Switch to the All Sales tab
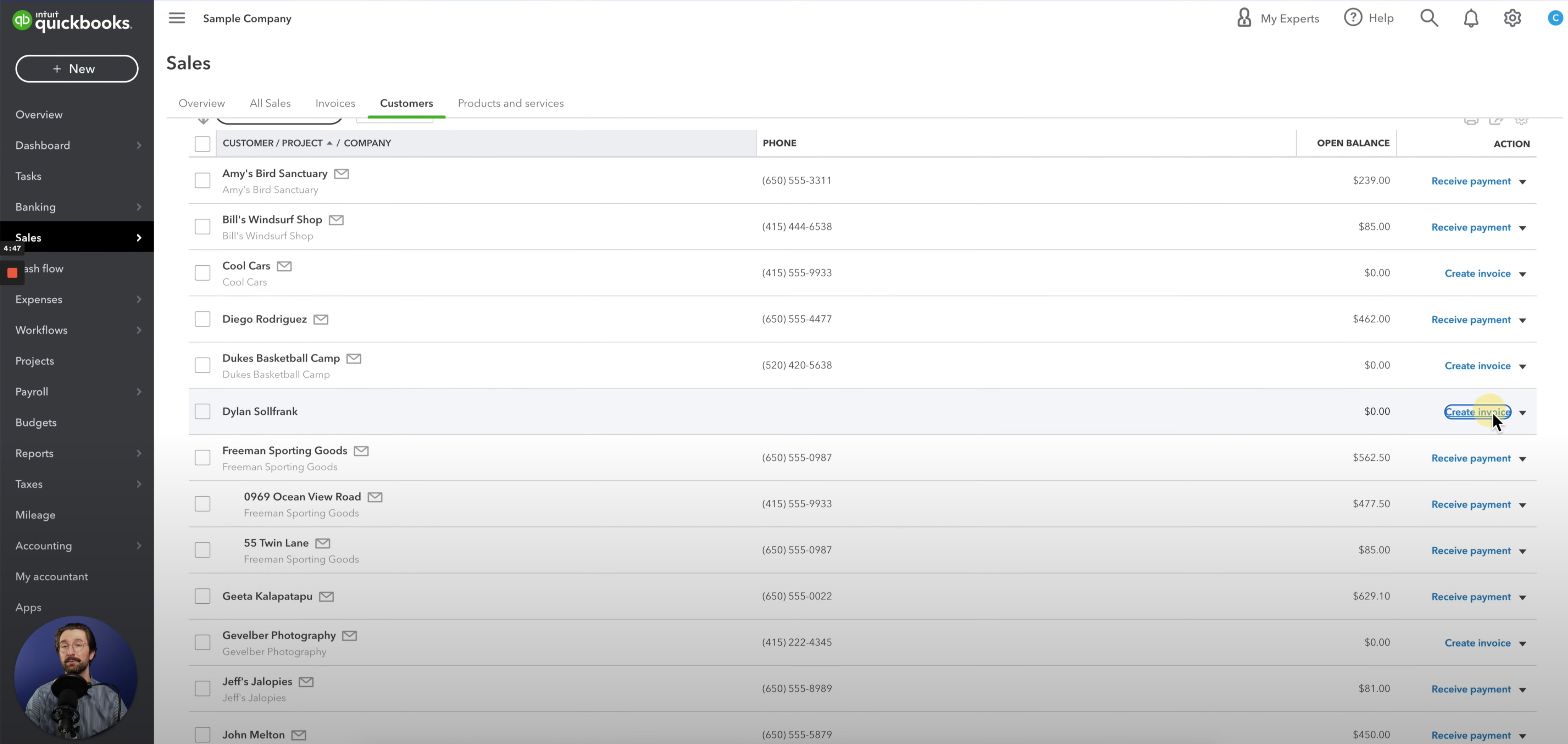Image resolution: width=1568 pixels, height=744 pixels. [x=270, y=104]
